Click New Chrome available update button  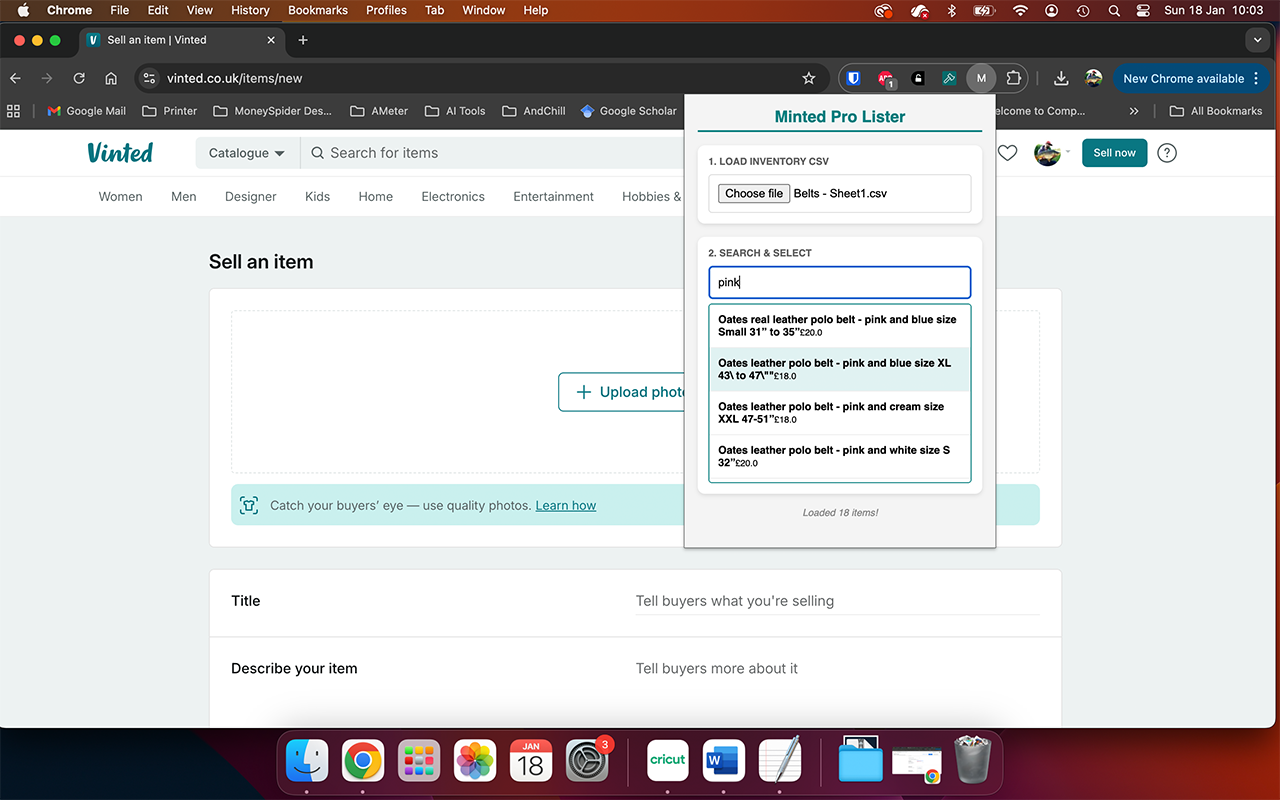coord(1190,78)
